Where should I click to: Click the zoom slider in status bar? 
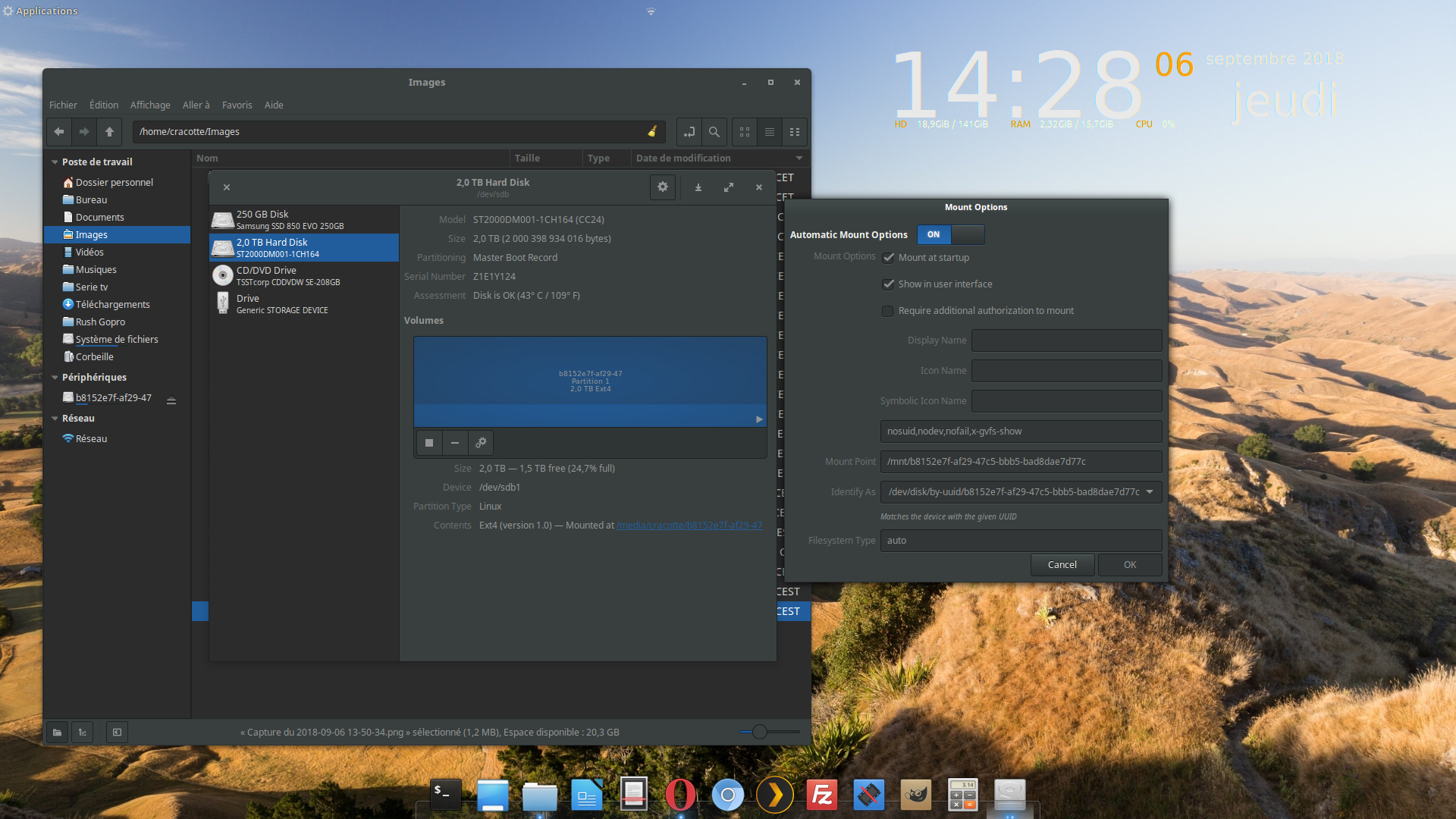(x=760, y=732)
